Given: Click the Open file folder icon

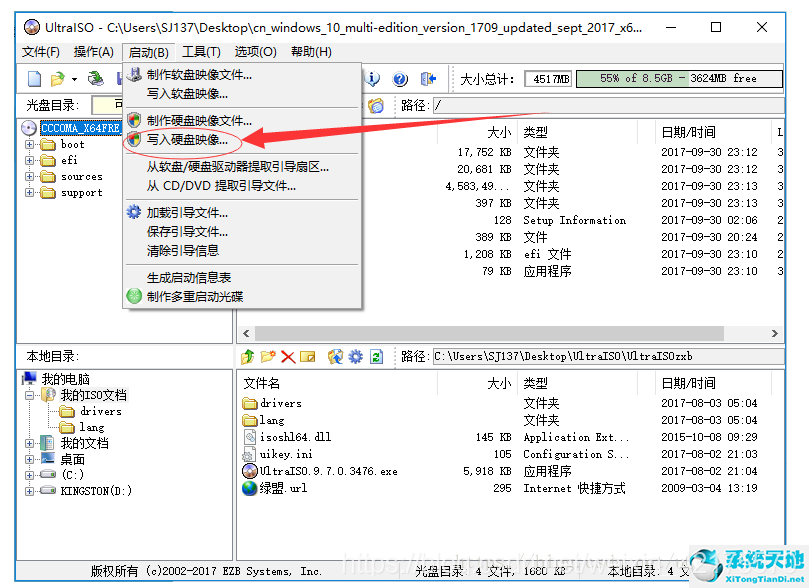Looking at the screenshot, I should tap(58, 79).
